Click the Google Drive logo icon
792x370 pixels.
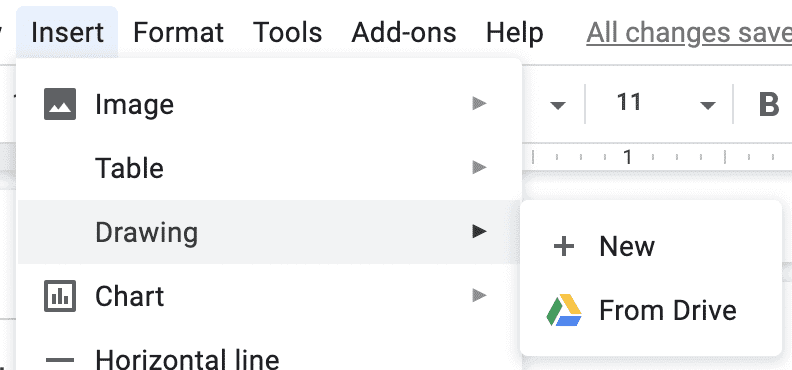564,310
